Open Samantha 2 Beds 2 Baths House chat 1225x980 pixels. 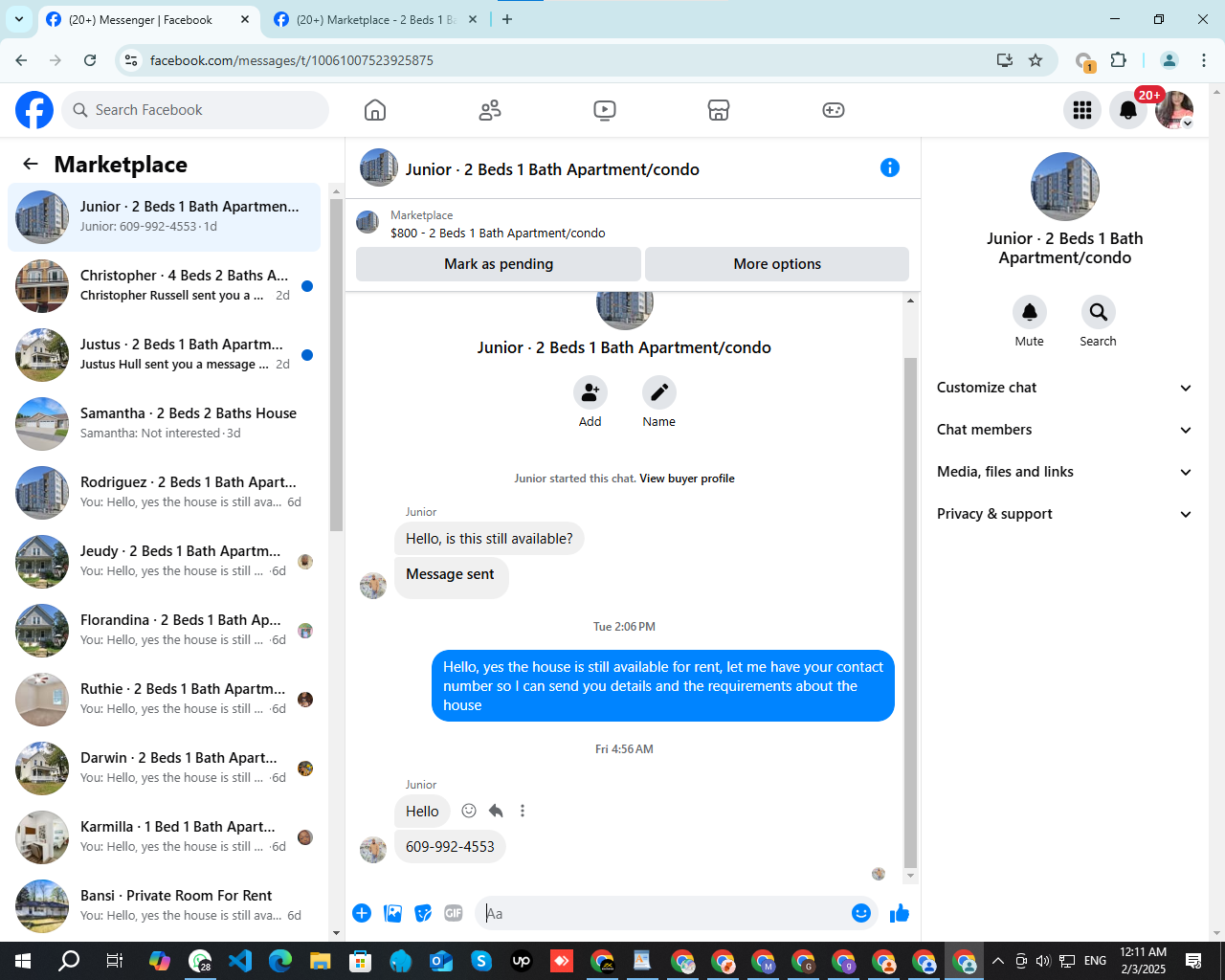165,423
